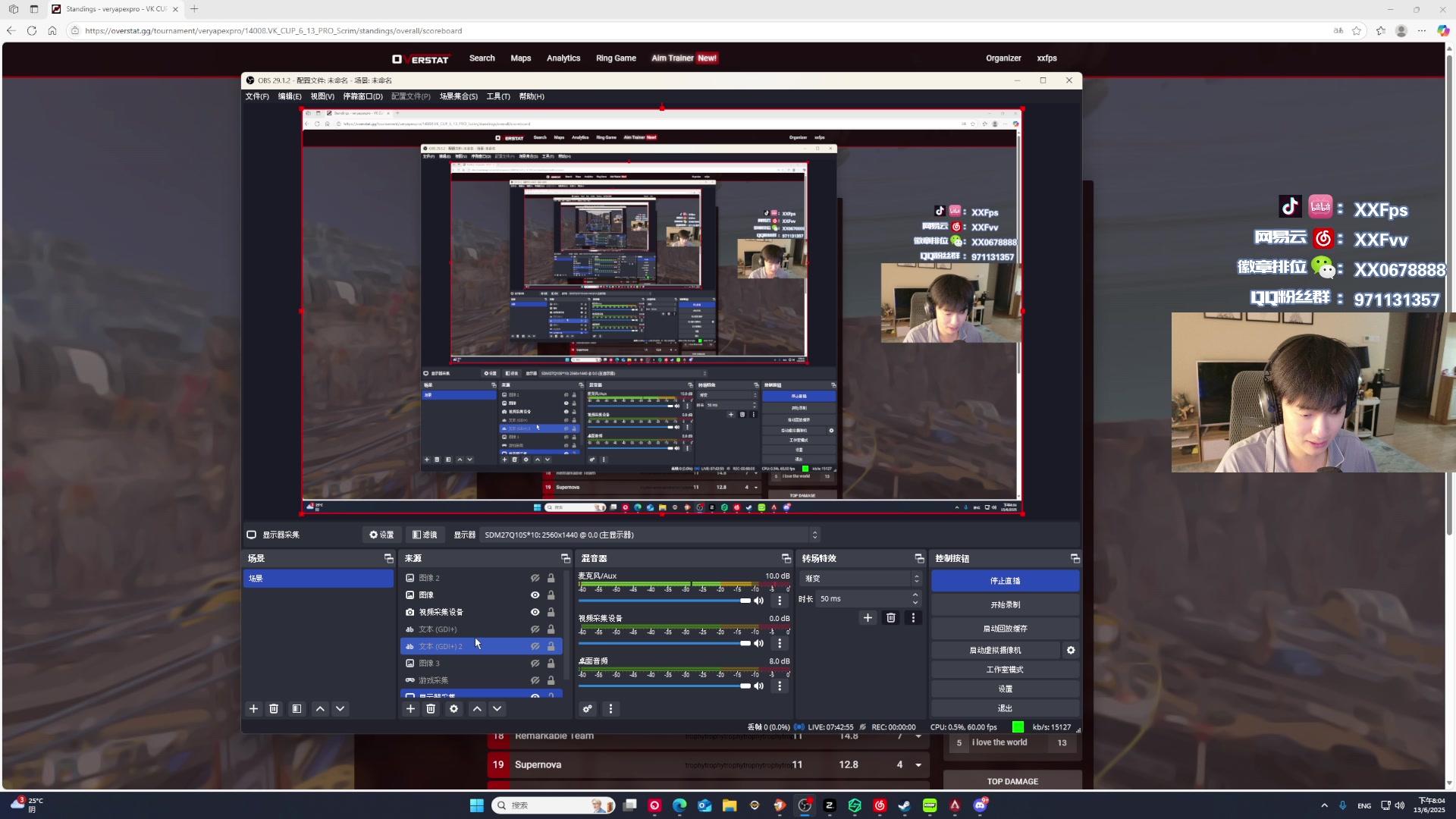Viewport: 1456px width, 819px height.
Task: Open 视频采集设备 mixer channel three-dot options
Action: click(x=780, y=643)
